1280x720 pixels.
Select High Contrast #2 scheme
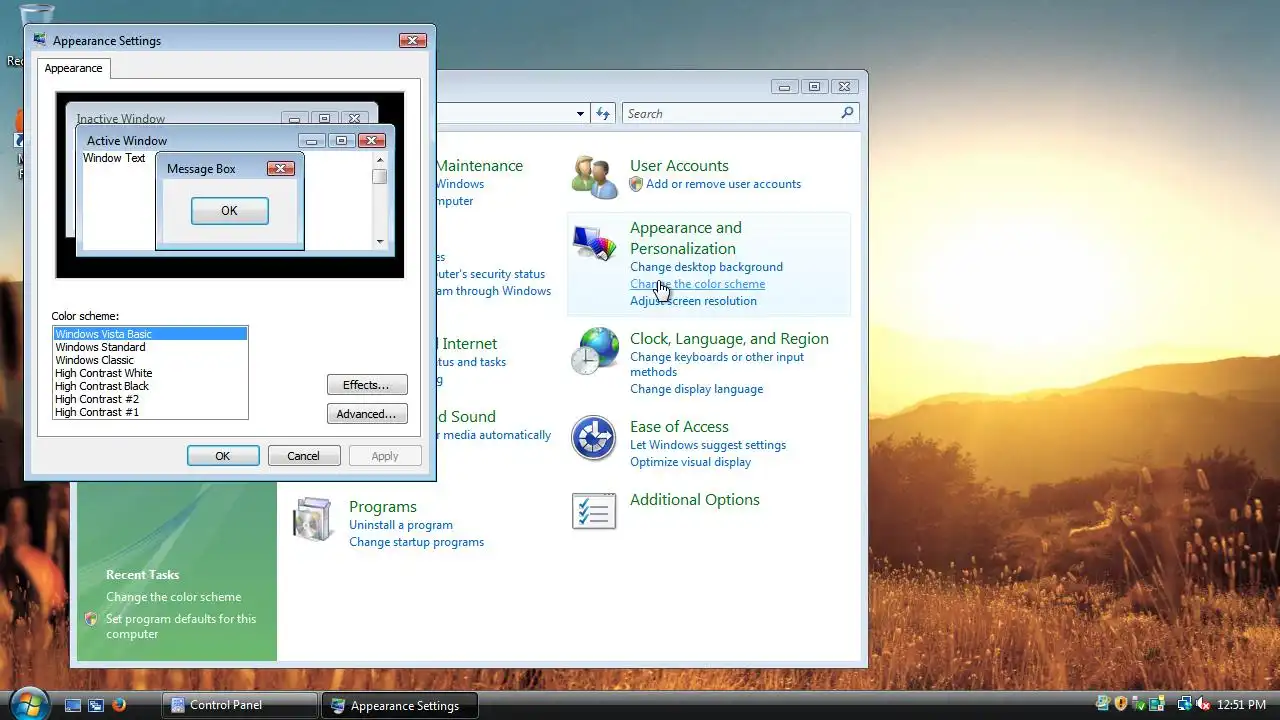[x=150, y=399]
